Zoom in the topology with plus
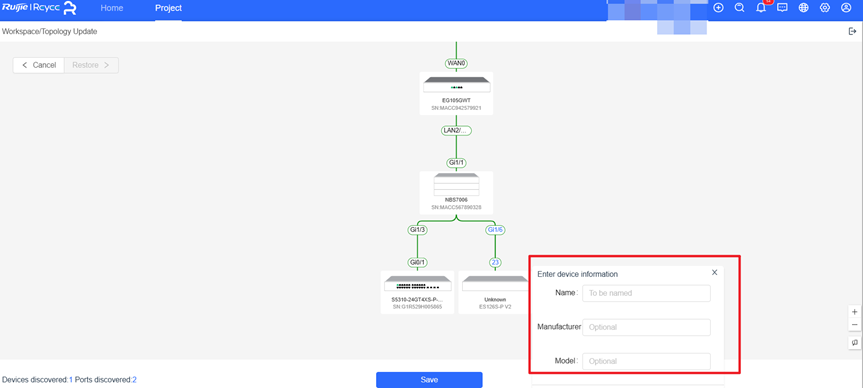 [x=854, y=312]
